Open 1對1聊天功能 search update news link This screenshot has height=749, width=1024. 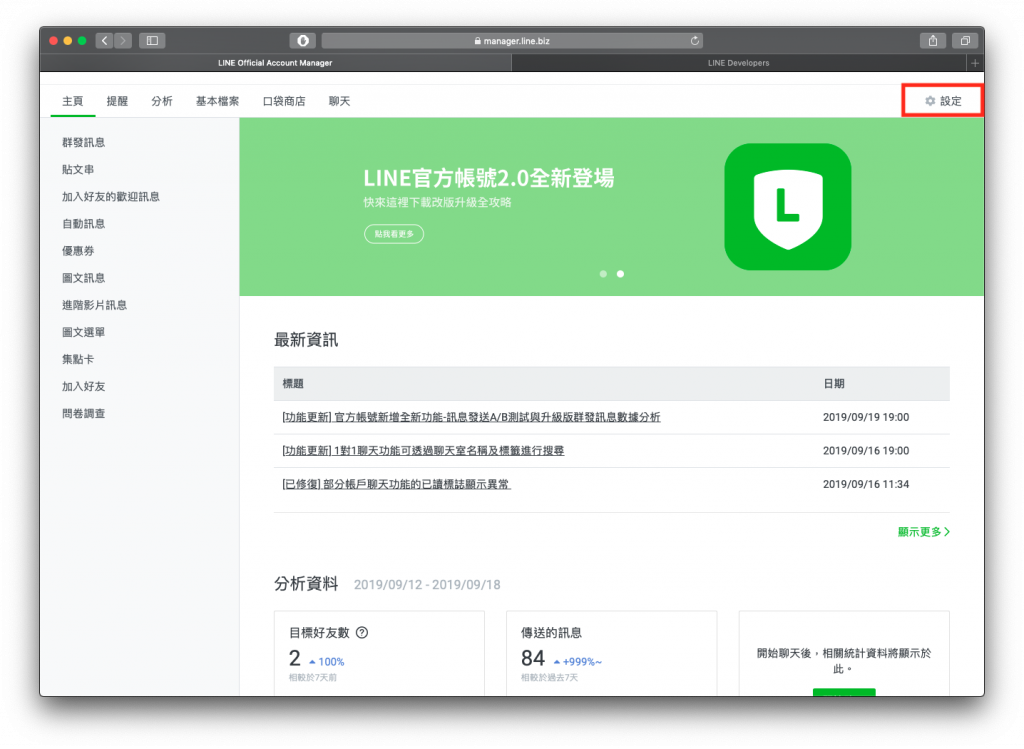[423, 451]
